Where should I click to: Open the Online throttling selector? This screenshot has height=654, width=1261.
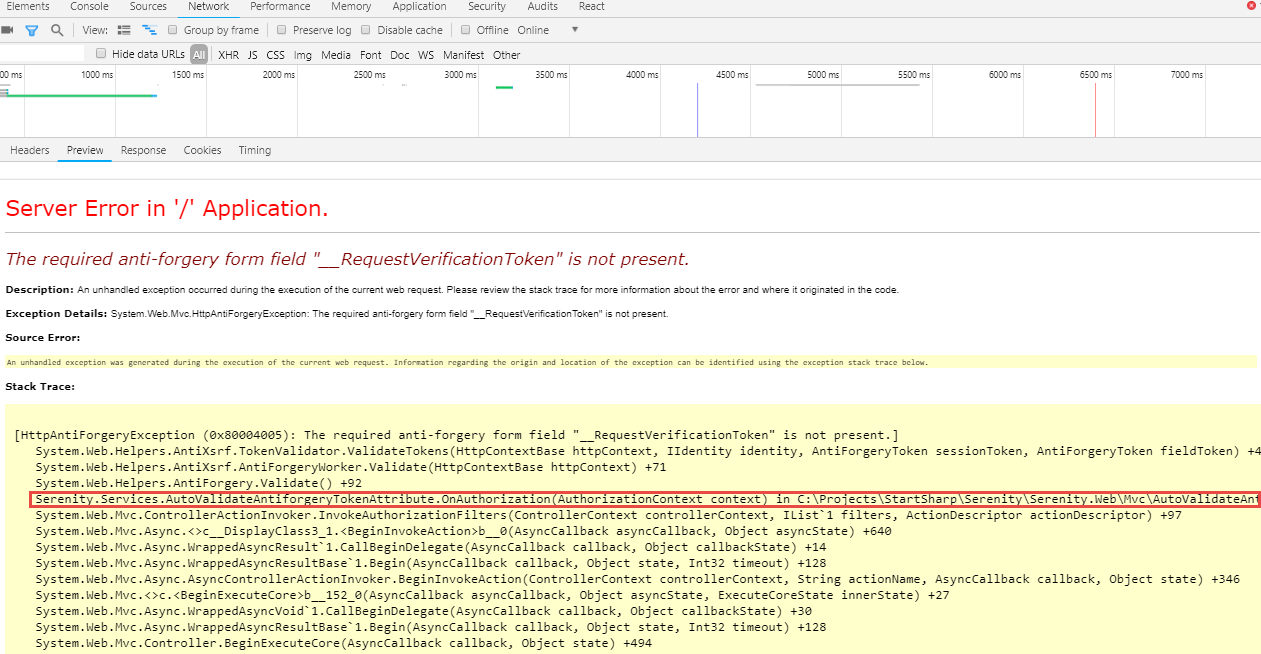tap(532, 29)
